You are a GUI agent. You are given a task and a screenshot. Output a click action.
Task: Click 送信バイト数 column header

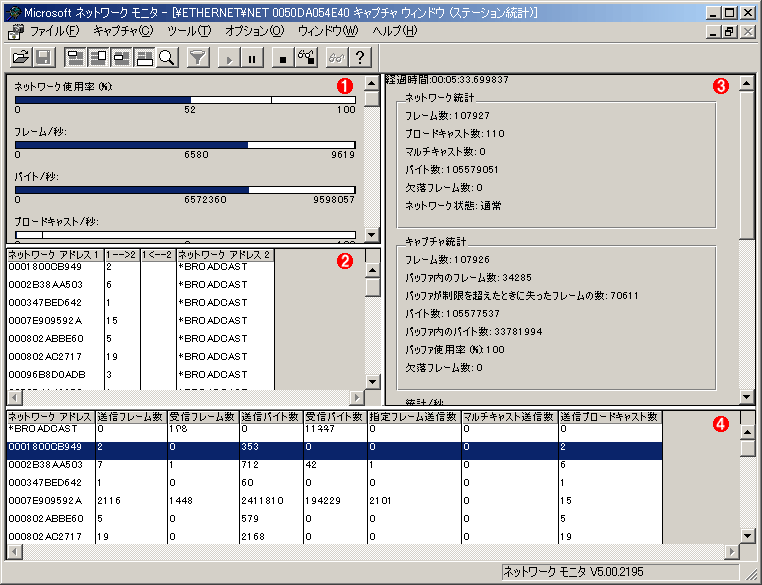click(x=271, y=417)
